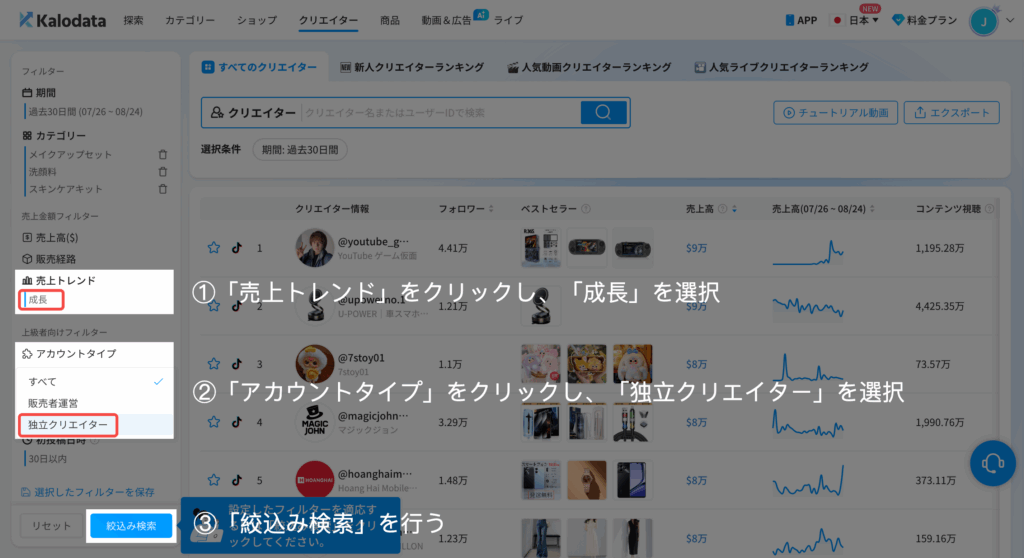
Task: Click the 期間: 過去30日間 condition chip
Action: [x=300, y=150]
